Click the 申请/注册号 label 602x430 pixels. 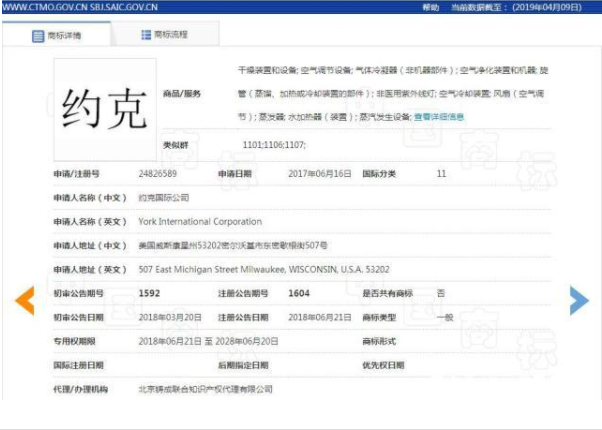(x=76, y=174)
